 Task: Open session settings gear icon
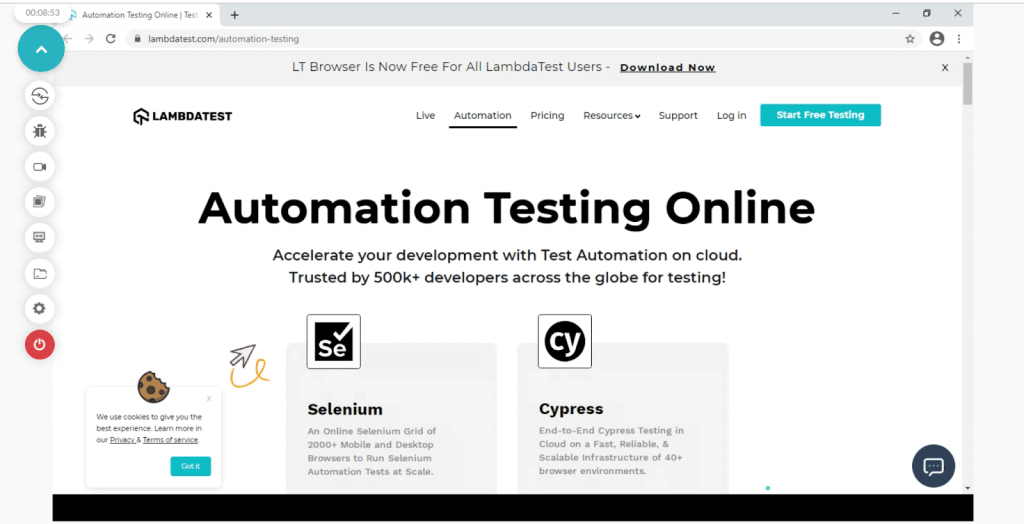click(x=40, y=309)
